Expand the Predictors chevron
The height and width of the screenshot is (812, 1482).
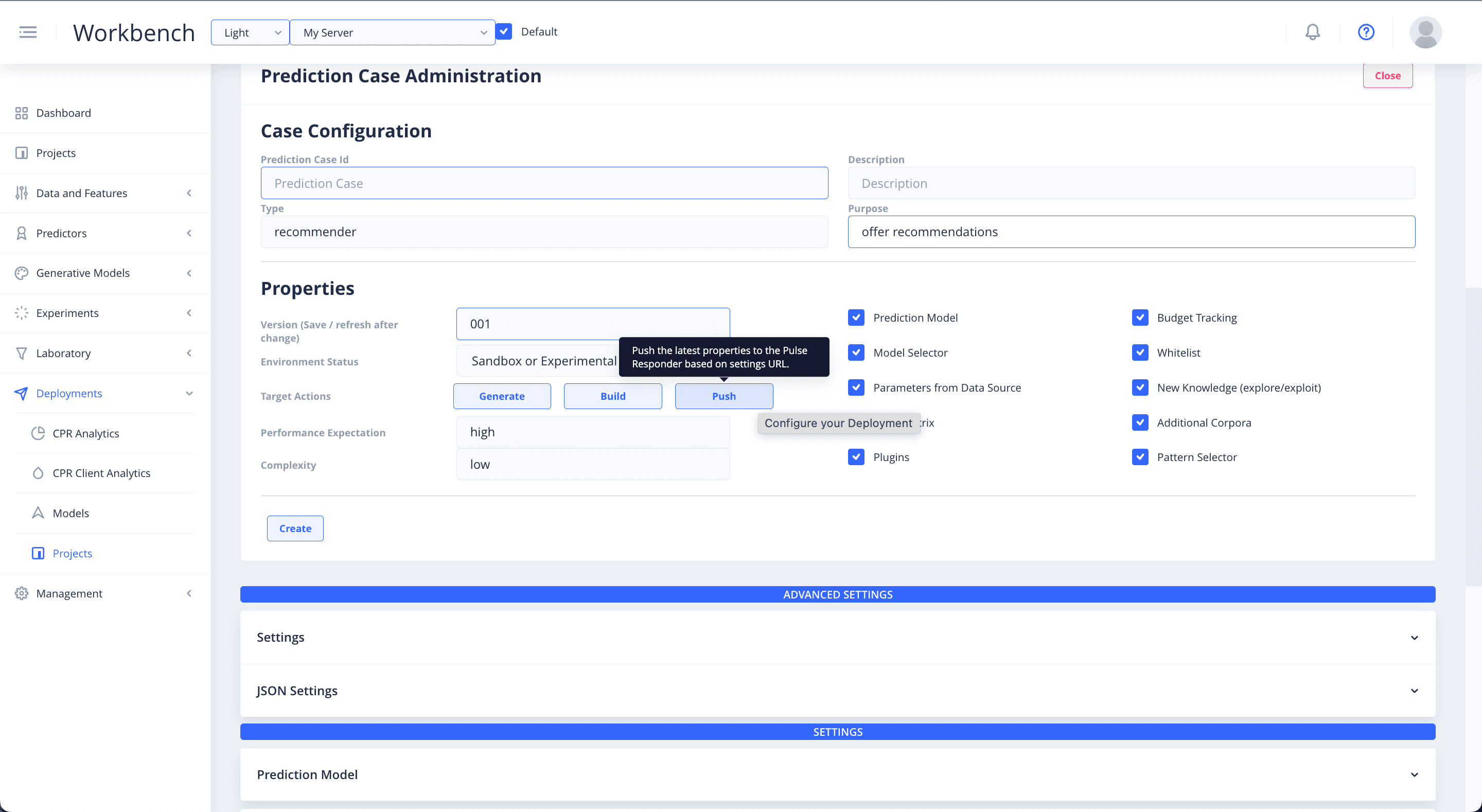189,233
